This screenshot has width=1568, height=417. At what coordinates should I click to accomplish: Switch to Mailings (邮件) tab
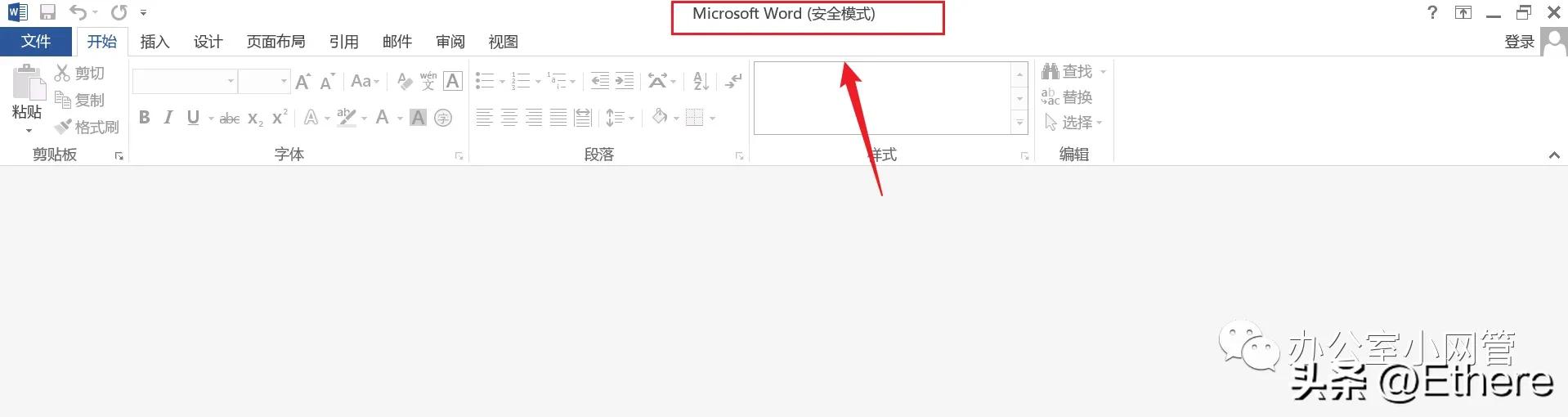point(396,42)
